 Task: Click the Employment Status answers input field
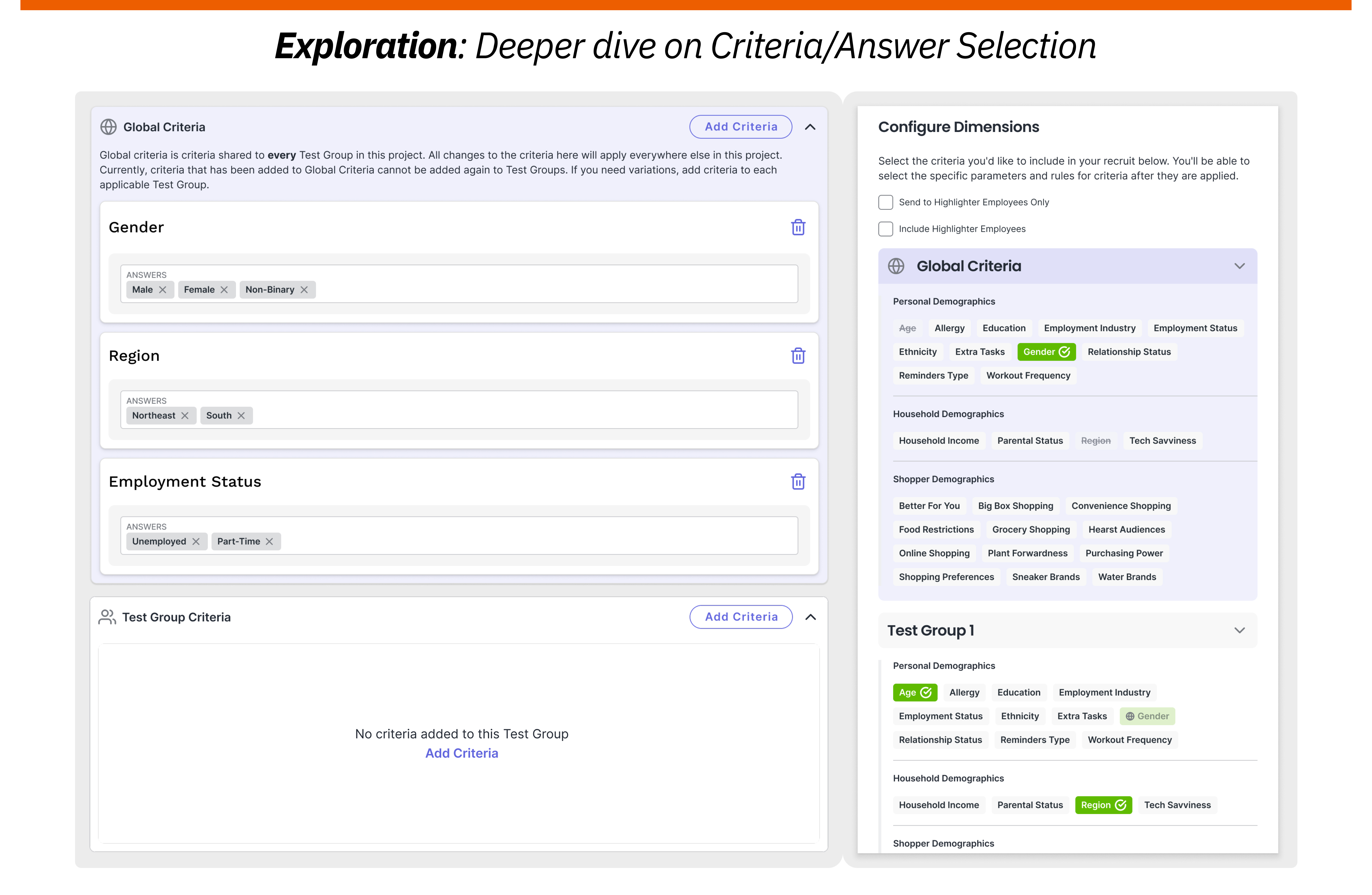(x=459, y=535)
